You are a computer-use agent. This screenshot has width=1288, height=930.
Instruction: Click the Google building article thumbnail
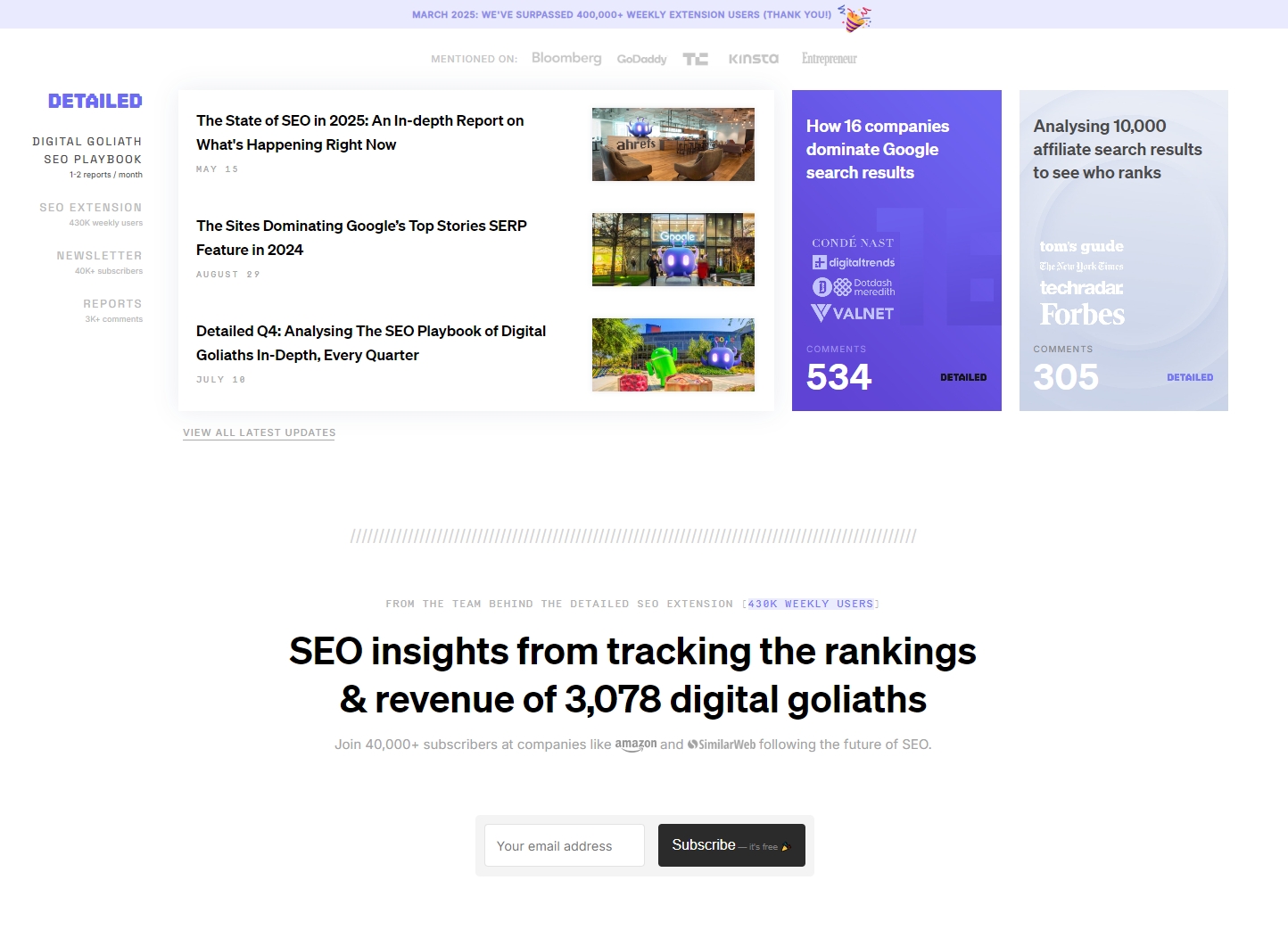673,250
